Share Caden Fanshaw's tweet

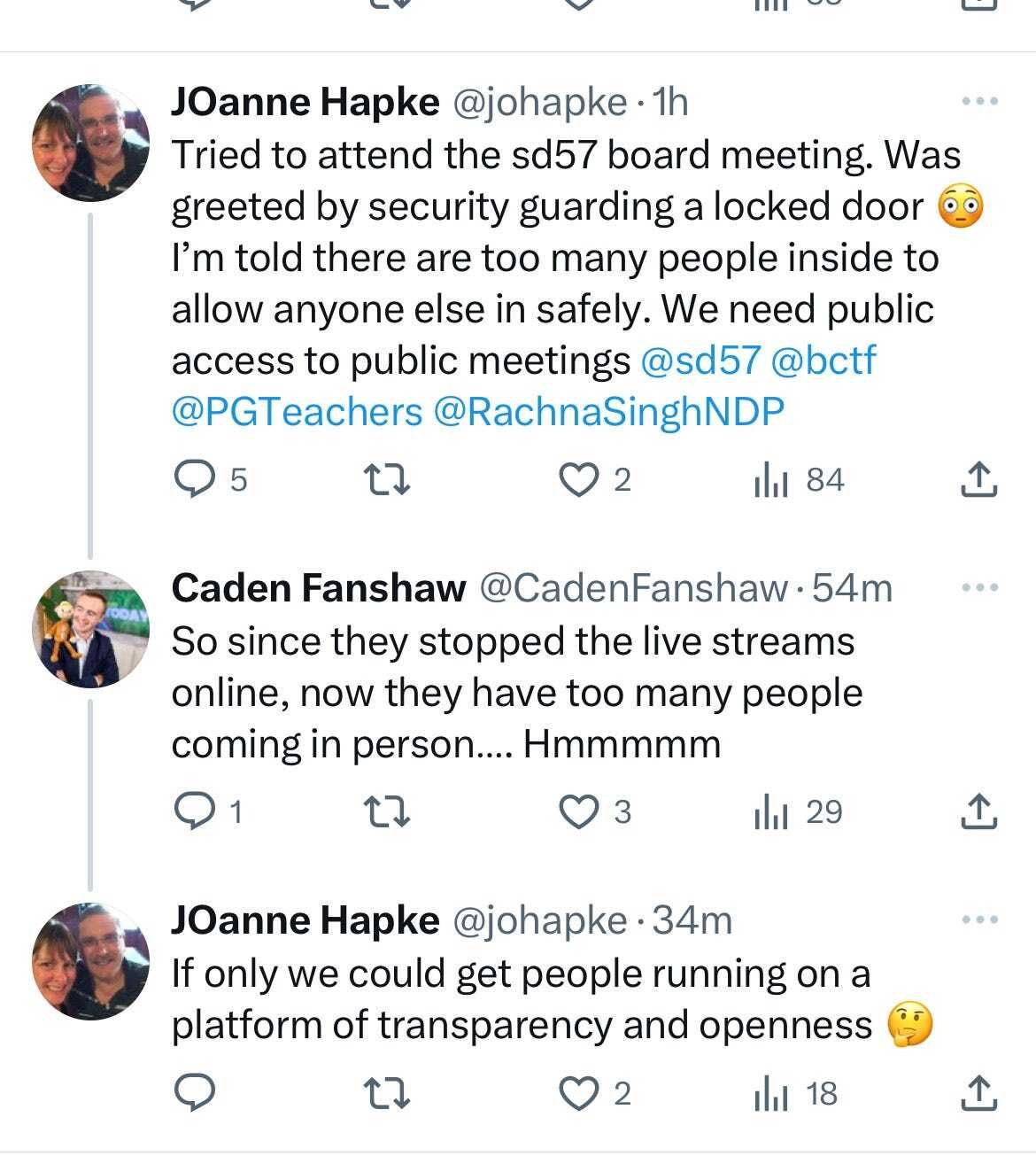pyautogui.click(x=979, y=811)
